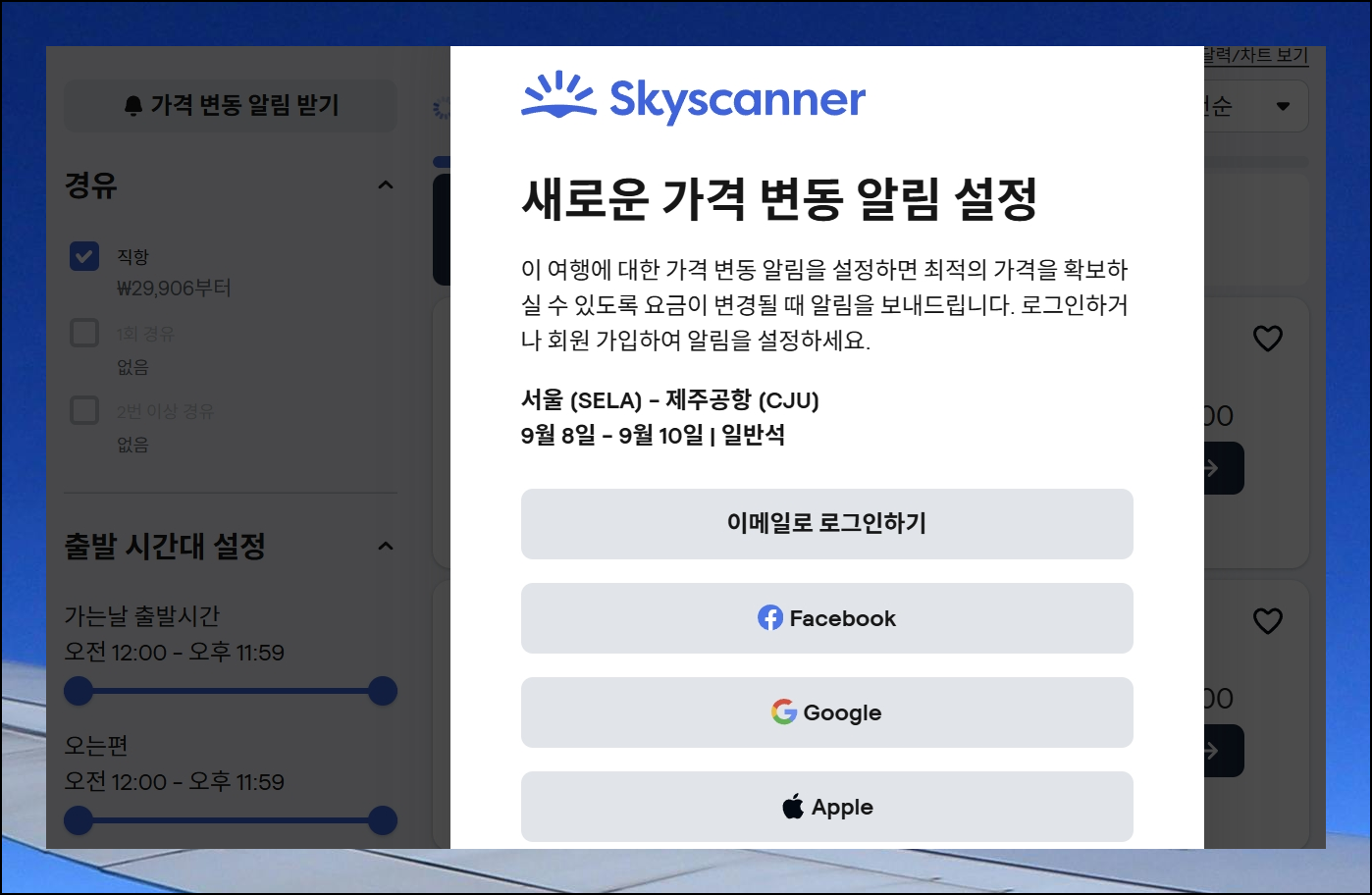Click right handle of 가는날 출발시간 slider
This screenshot has height=895, width=1372.
(383, 691)
